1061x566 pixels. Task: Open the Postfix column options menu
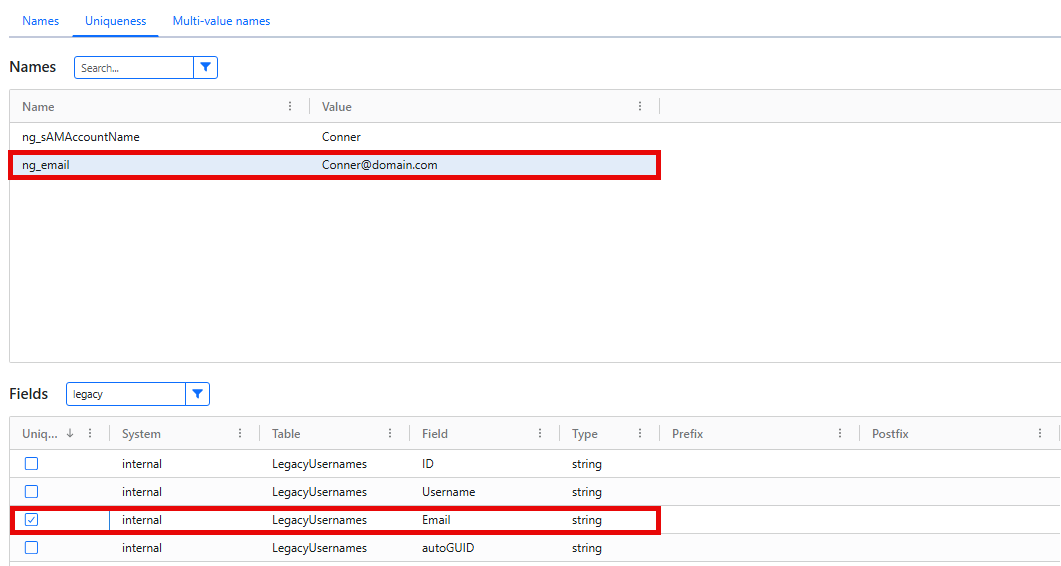[1040, 433]
